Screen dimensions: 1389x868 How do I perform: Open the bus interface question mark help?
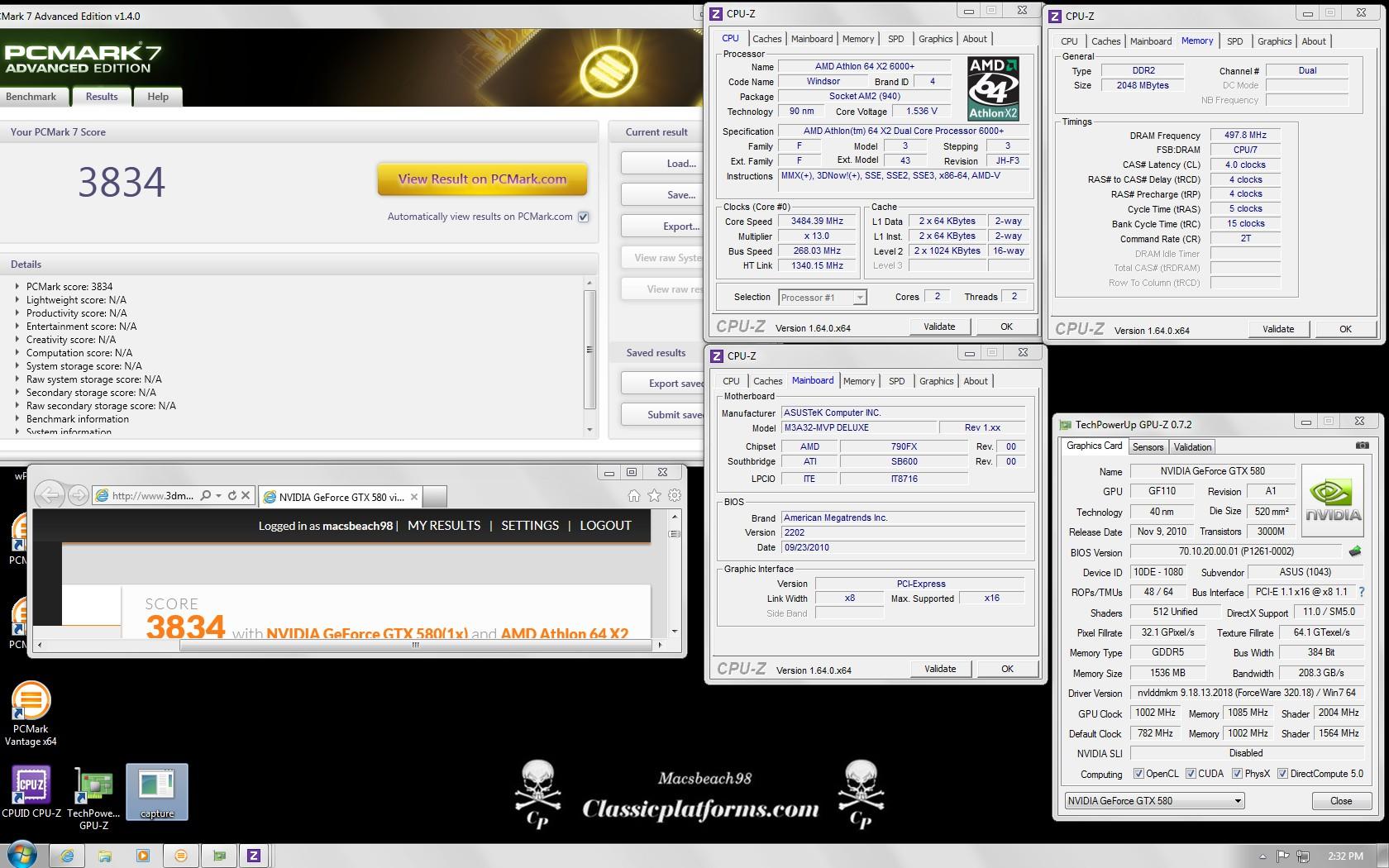1361,592
